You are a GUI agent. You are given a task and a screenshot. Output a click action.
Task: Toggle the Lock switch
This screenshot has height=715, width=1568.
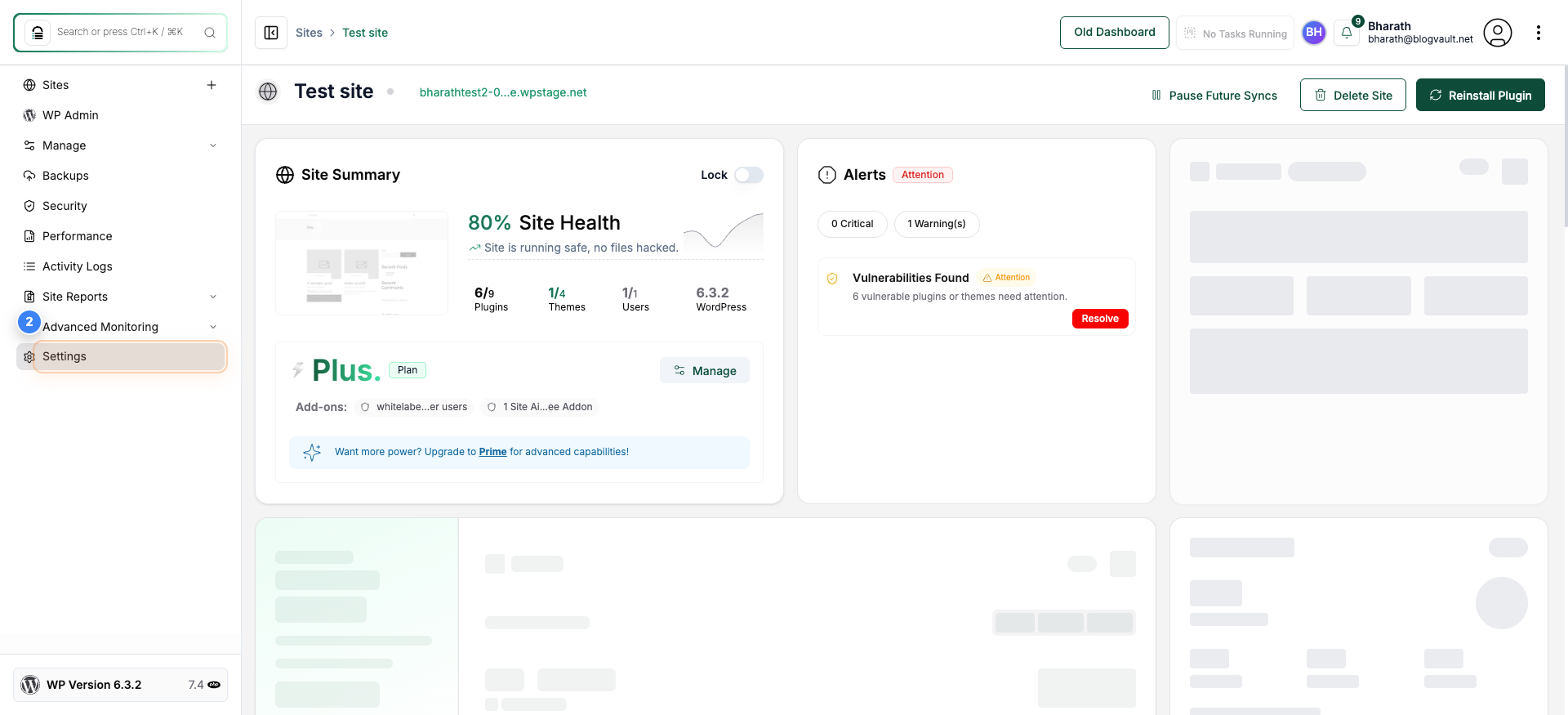click(x=749, y=175)
